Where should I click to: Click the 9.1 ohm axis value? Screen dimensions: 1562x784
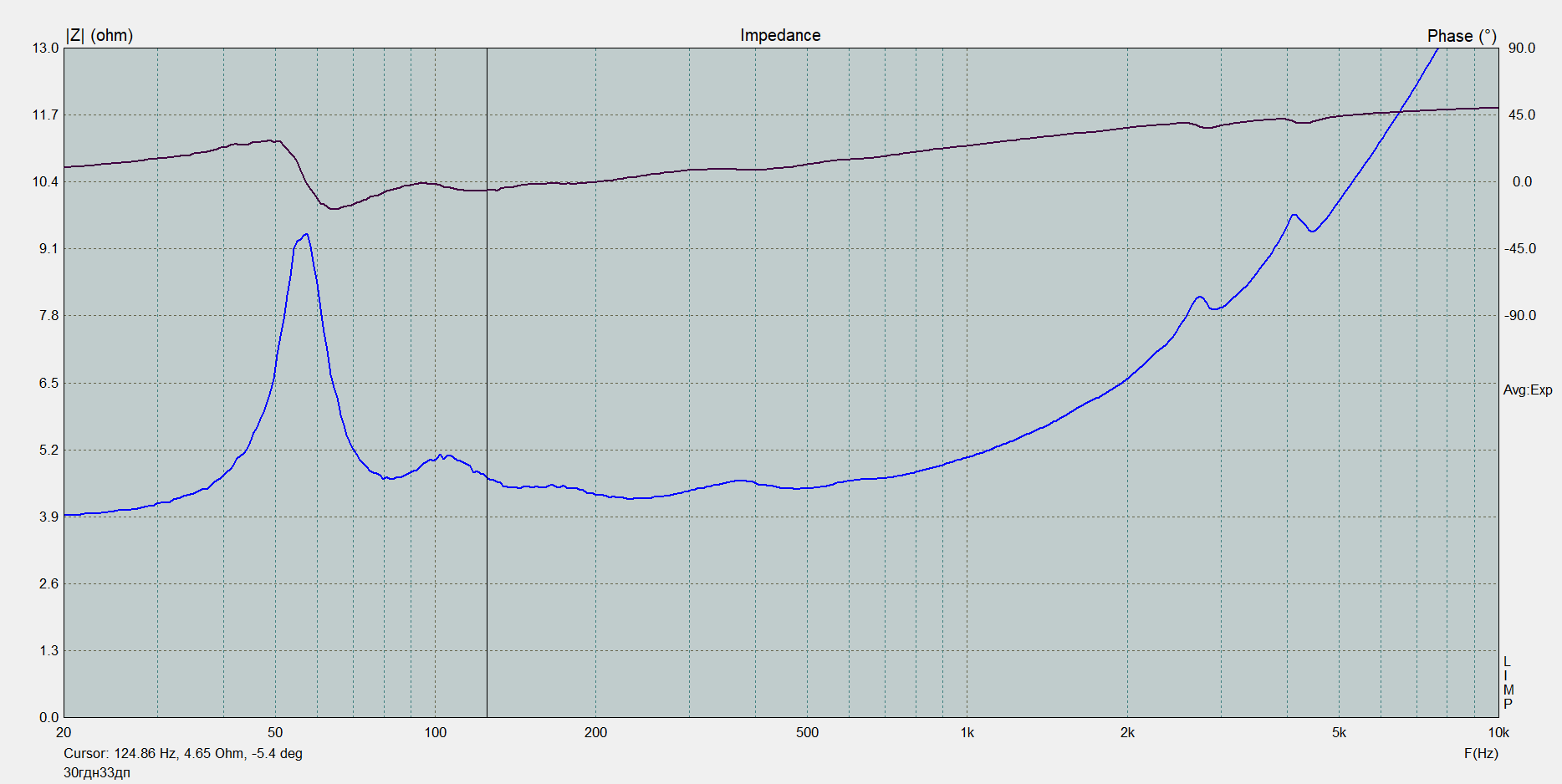(x=48, y=248)
